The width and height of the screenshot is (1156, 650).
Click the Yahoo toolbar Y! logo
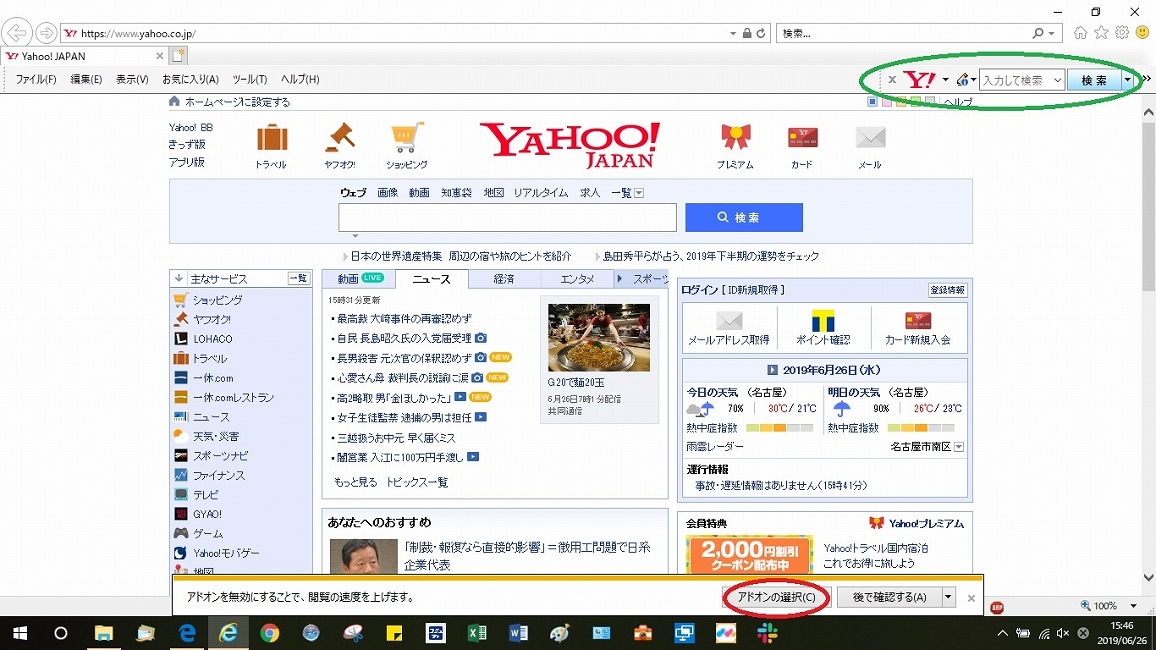(x=919, y=80)
